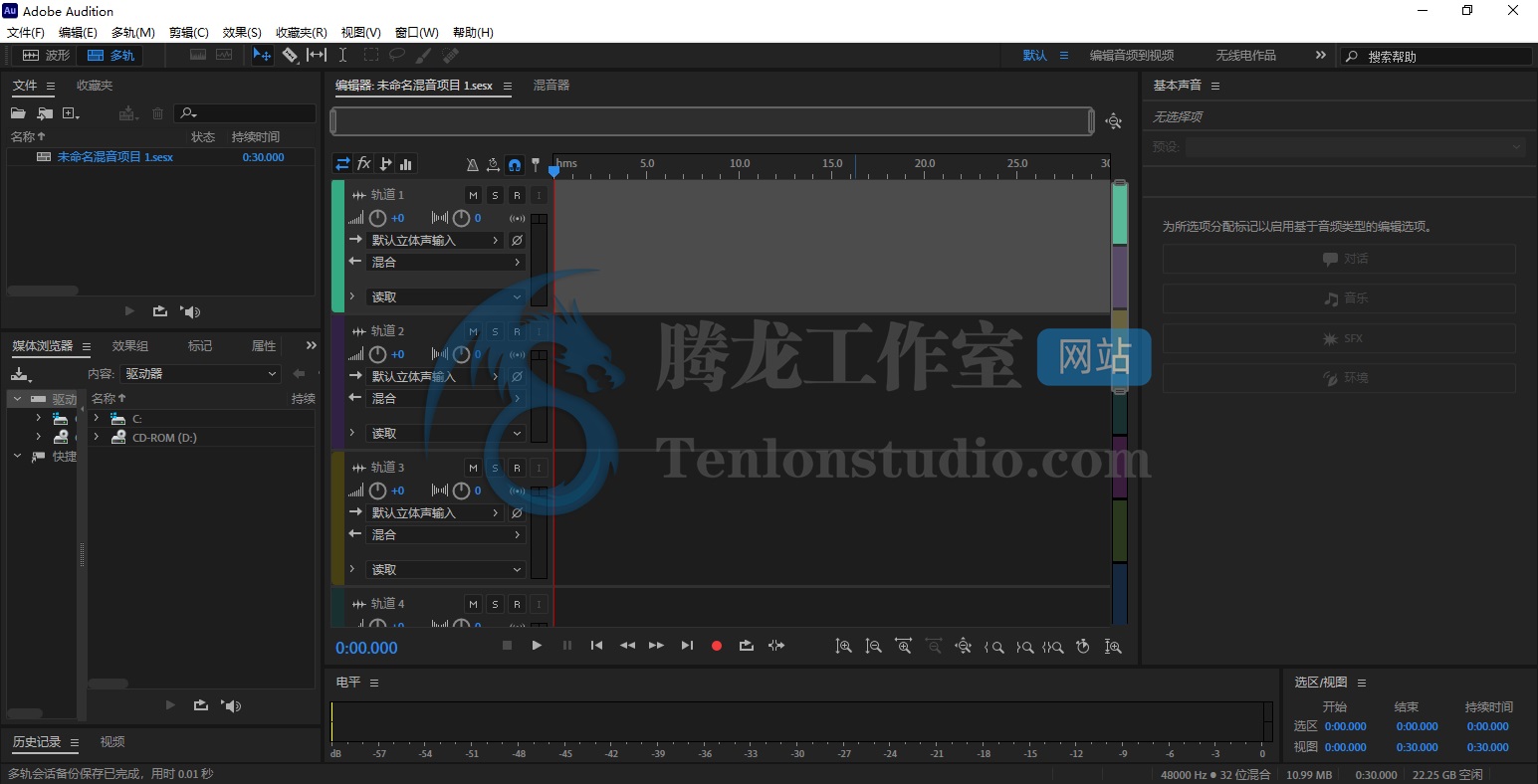Switch to the 收藏夹 tab
The height and width of the screenshot is (784, 1538).
pos(95,86)
